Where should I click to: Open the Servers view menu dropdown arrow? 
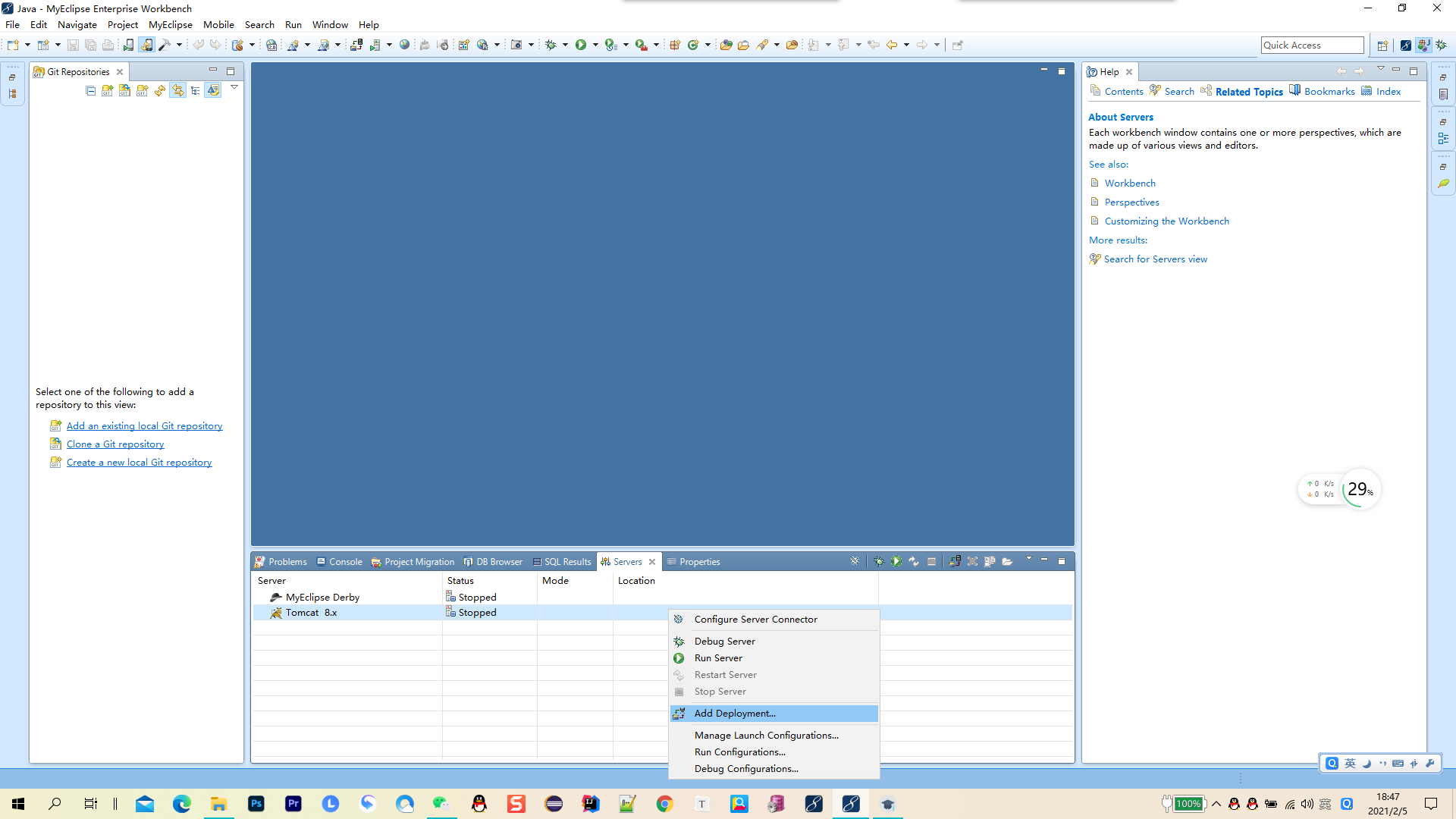[x=1028, y=560]
